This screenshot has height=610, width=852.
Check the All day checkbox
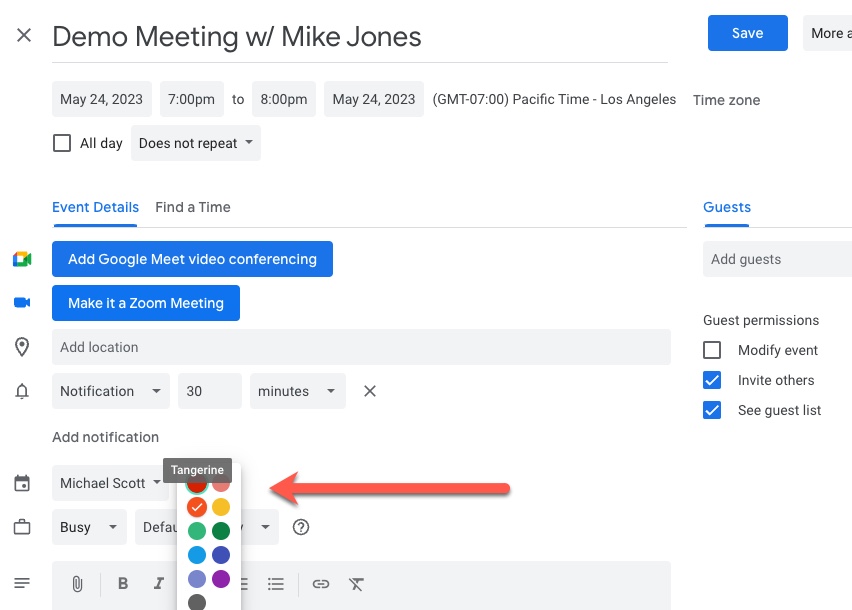click(62, 143)
